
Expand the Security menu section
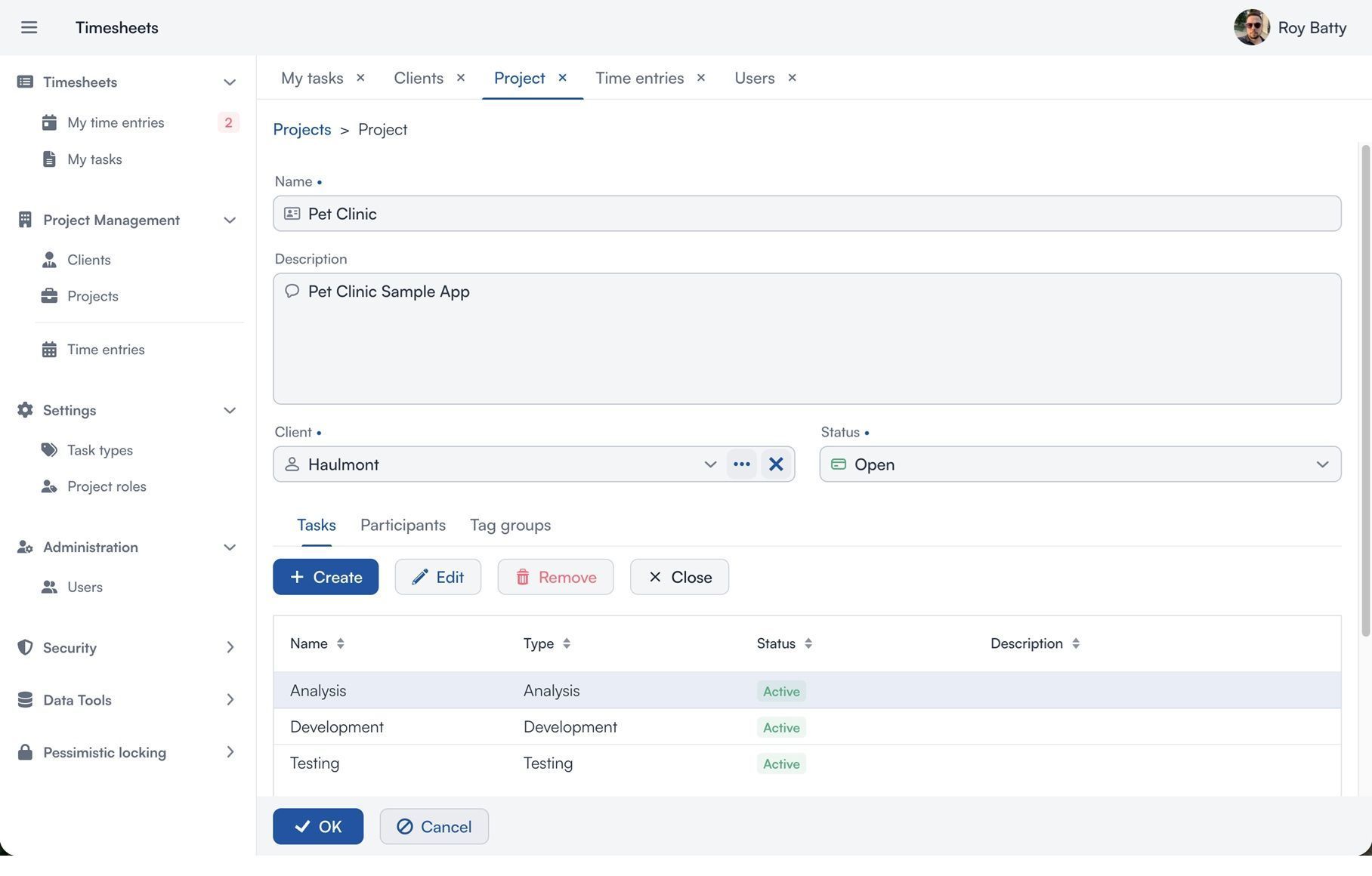[229, 648]
